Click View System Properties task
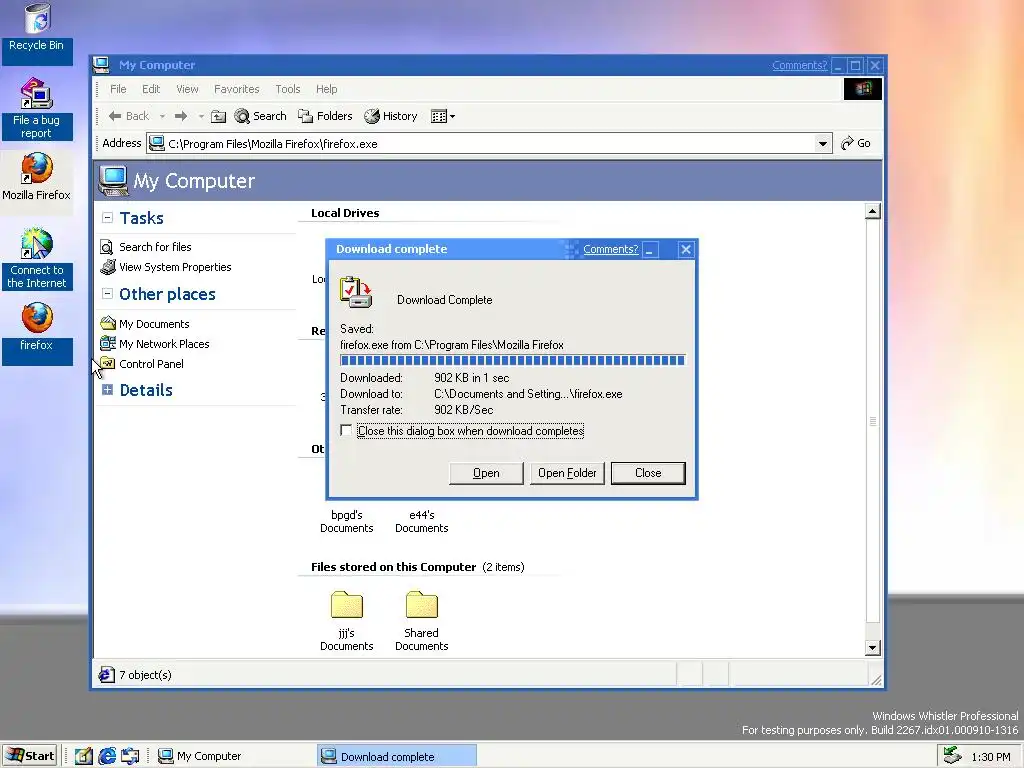The width and height of the screenshot is (1024, 768). click(175, 267)
